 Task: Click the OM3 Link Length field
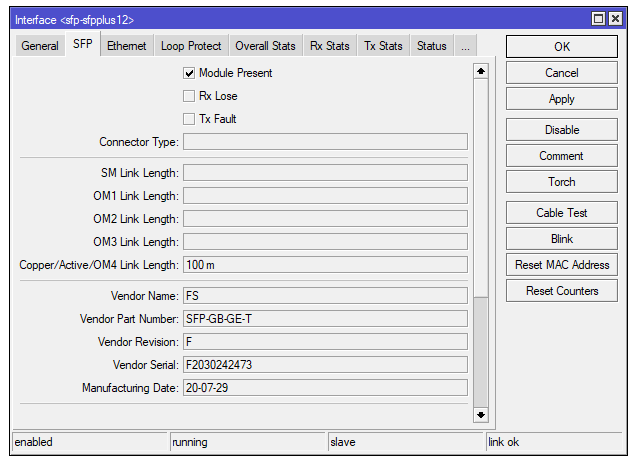click(325, 242)
